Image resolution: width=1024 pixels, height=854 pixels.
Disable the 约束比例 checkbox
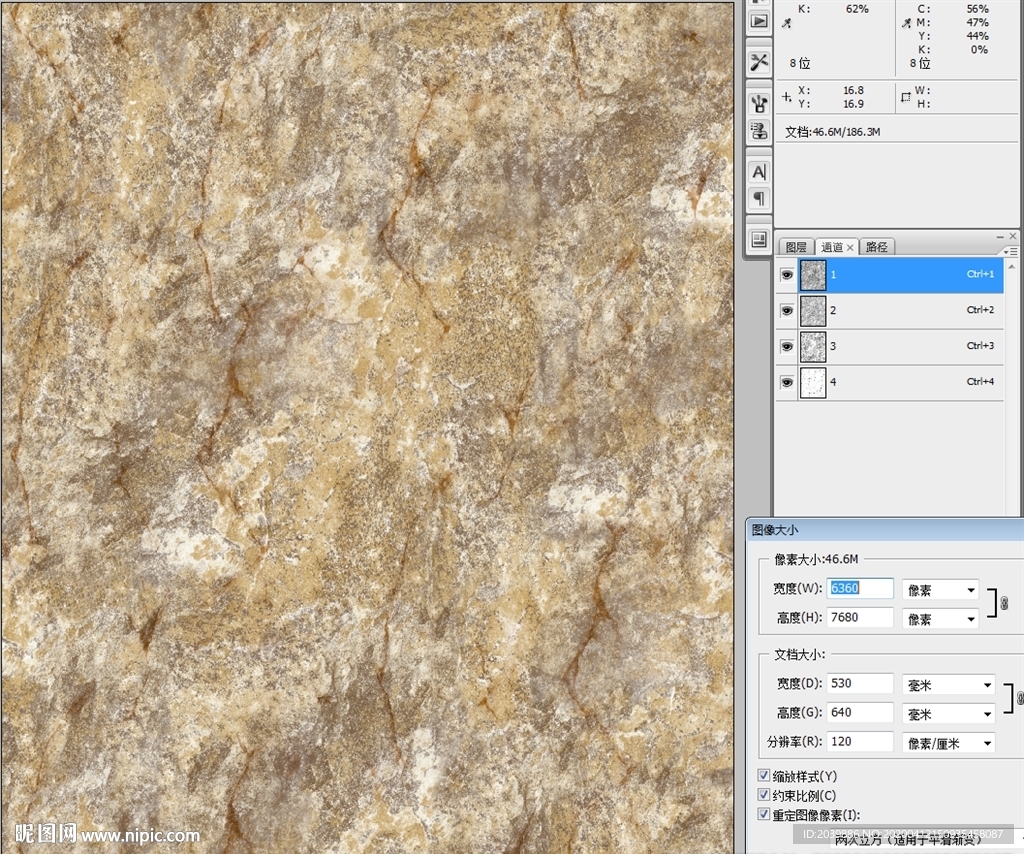point(764,795)
